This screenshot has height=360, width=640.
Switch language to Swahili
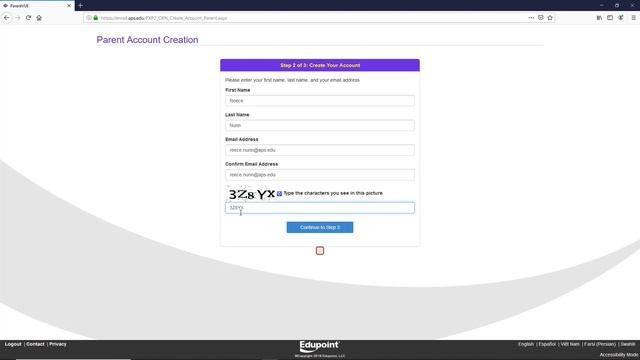click(628, 344)
